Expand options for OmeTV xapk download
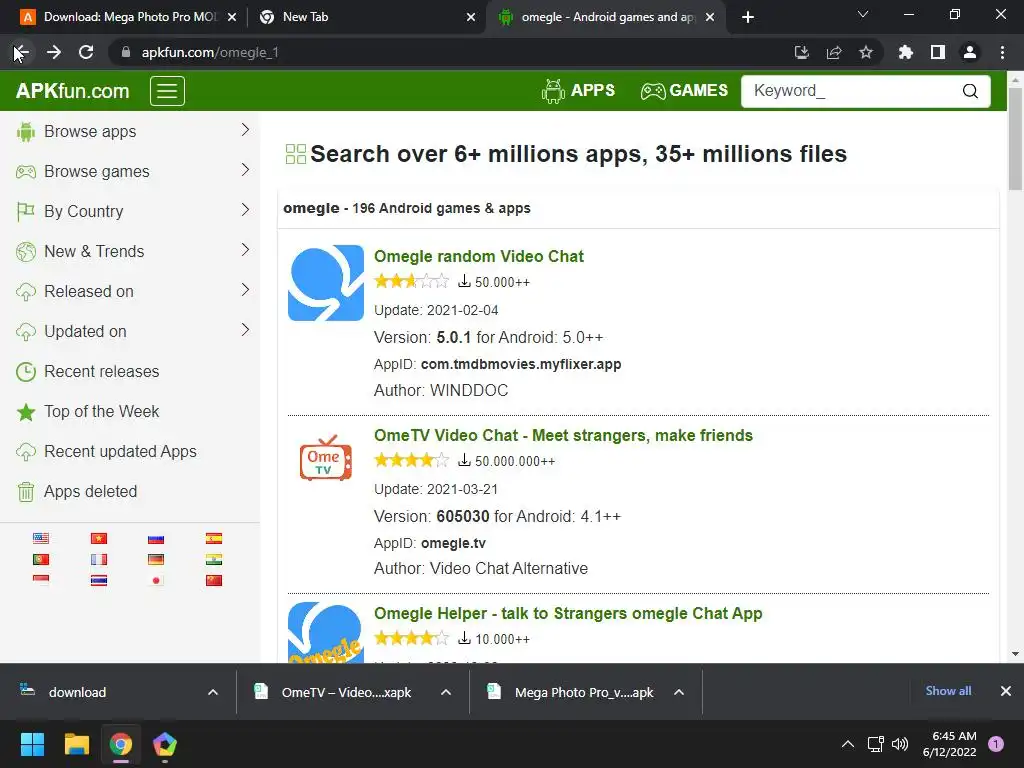1024x768 pixels. point(446,692)
